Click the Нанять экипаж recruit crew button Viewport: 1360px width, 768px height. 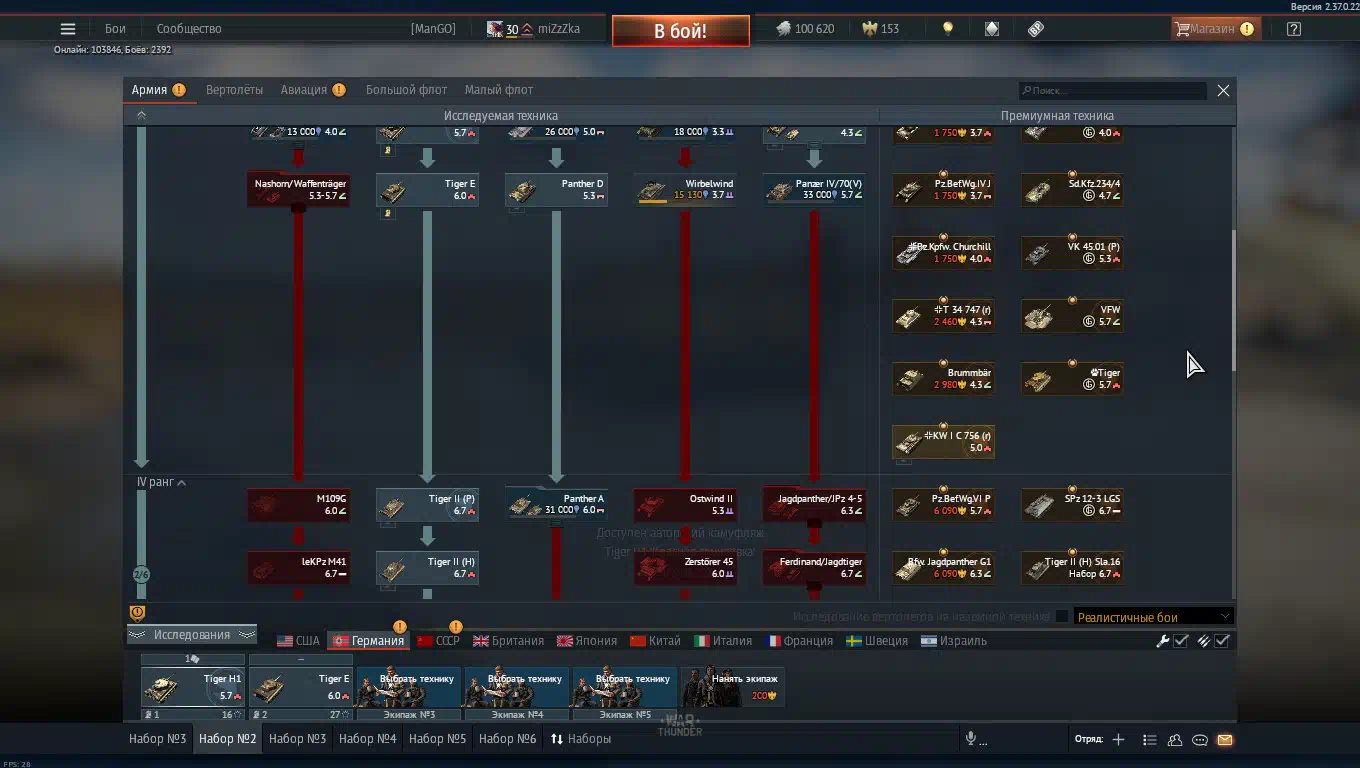tap(733, 688)
